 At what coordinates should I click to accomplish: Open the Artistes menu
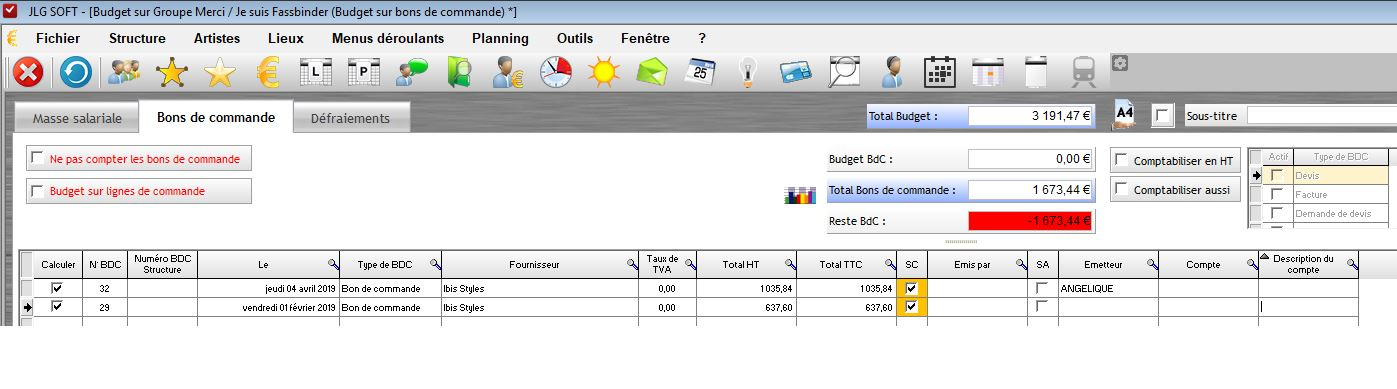click(217, 38)
